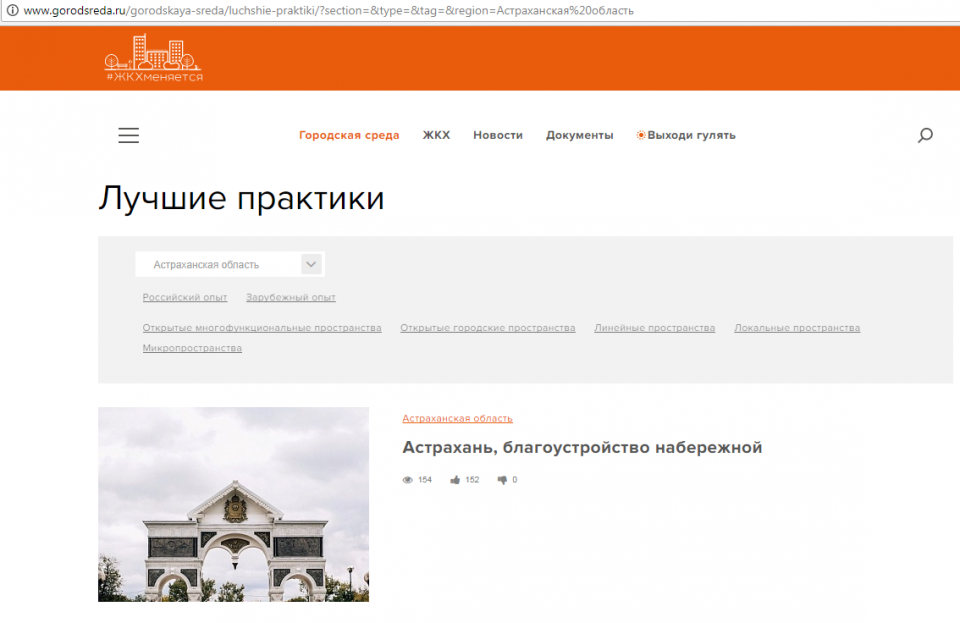Click the site info icon in address bar
Image resolution: width=960 pixels, height=623 pixels.
pyautogui.click(x=12, y=11)
